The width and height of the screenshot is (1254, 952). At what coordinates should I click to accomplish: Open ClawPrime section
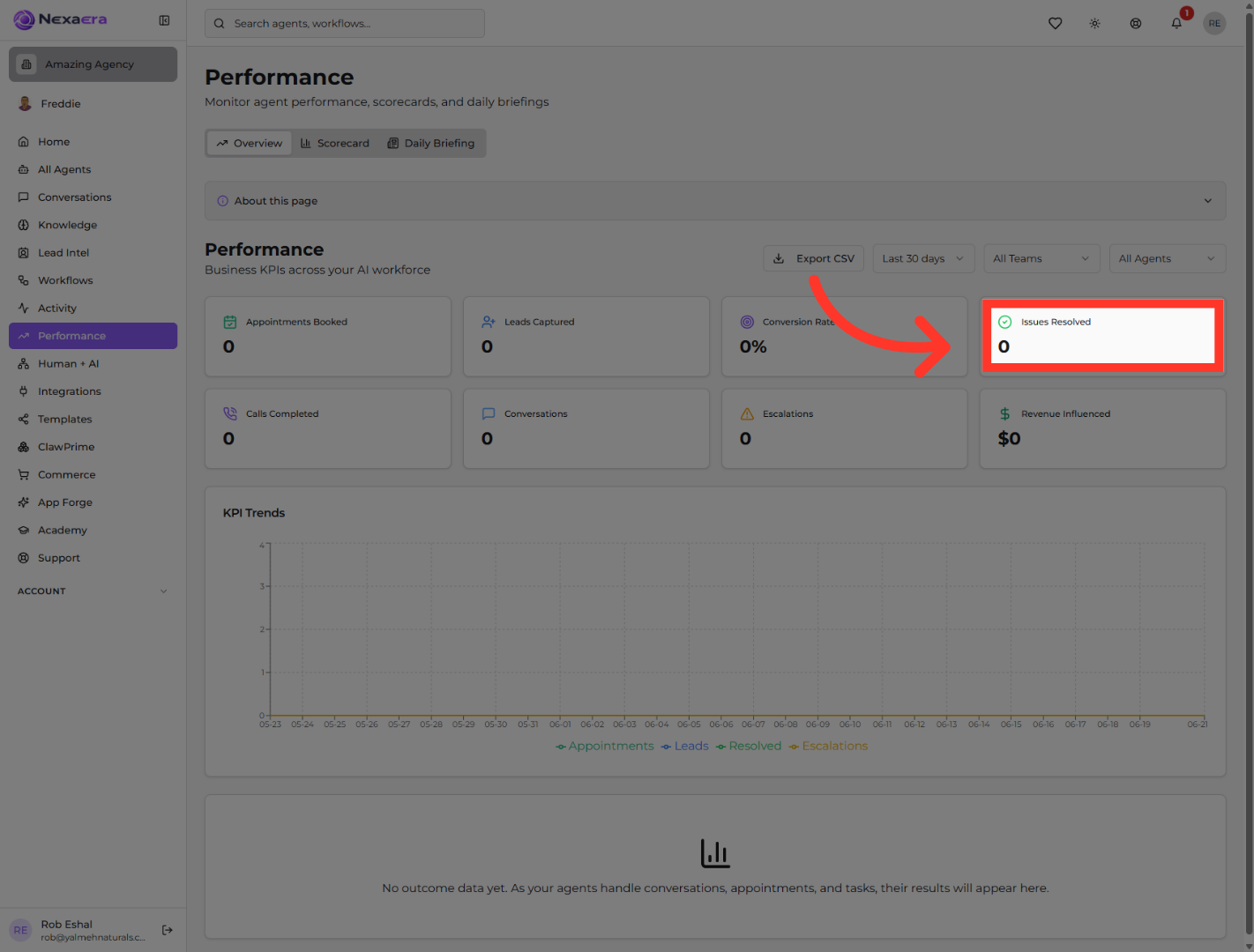point(93,447)
